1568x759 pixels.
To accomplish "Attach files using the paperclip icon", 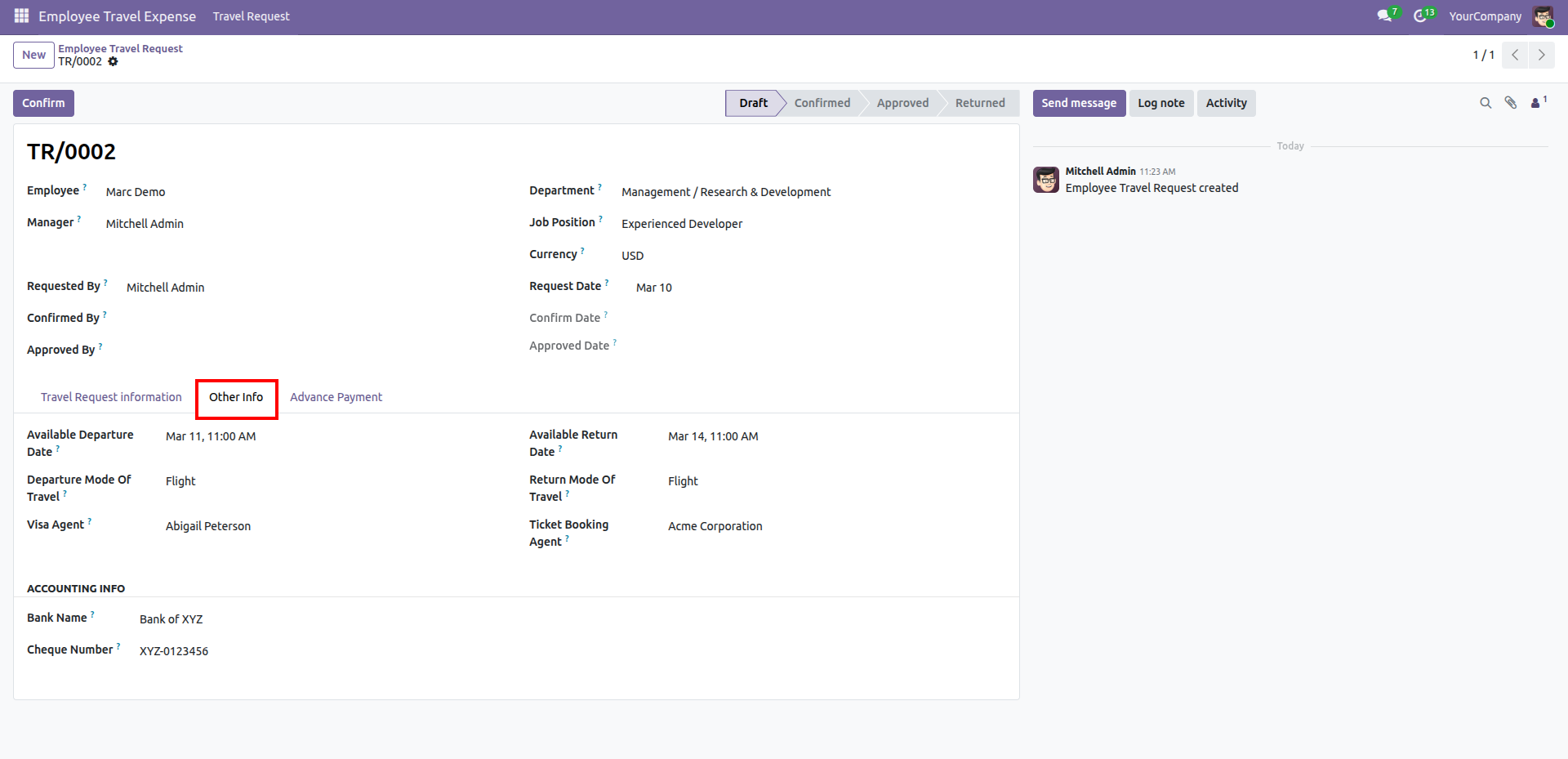I will point(1511,103).
